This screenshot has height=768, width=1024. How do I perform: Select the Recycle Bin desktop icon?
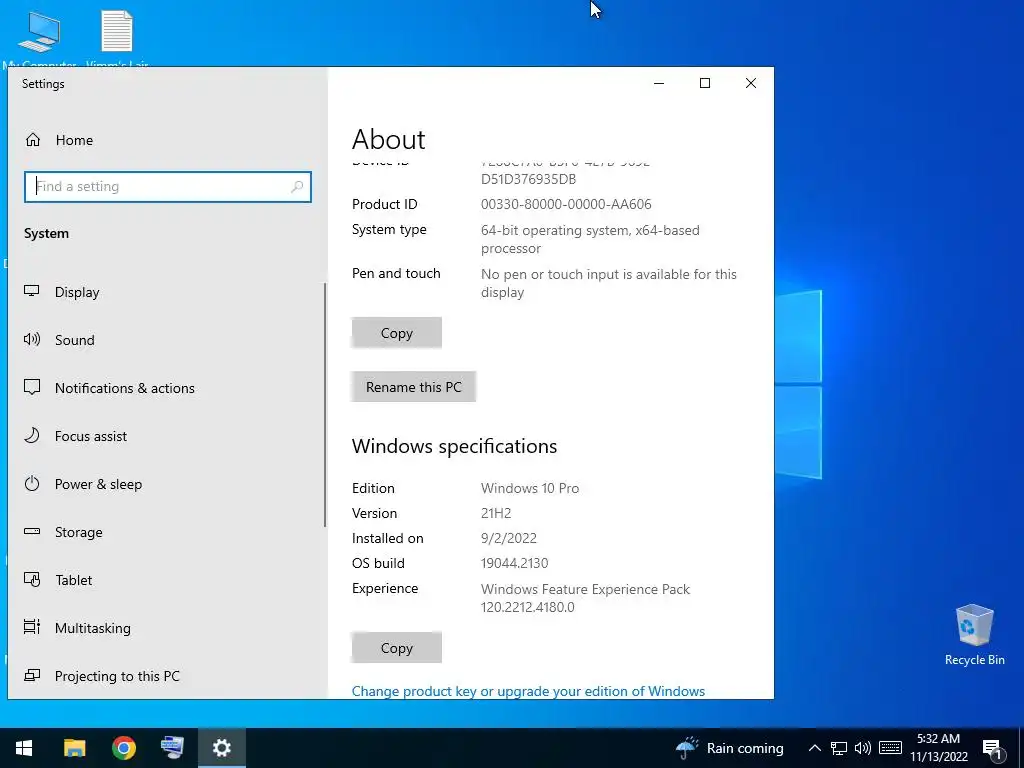[x=974, y=635]
